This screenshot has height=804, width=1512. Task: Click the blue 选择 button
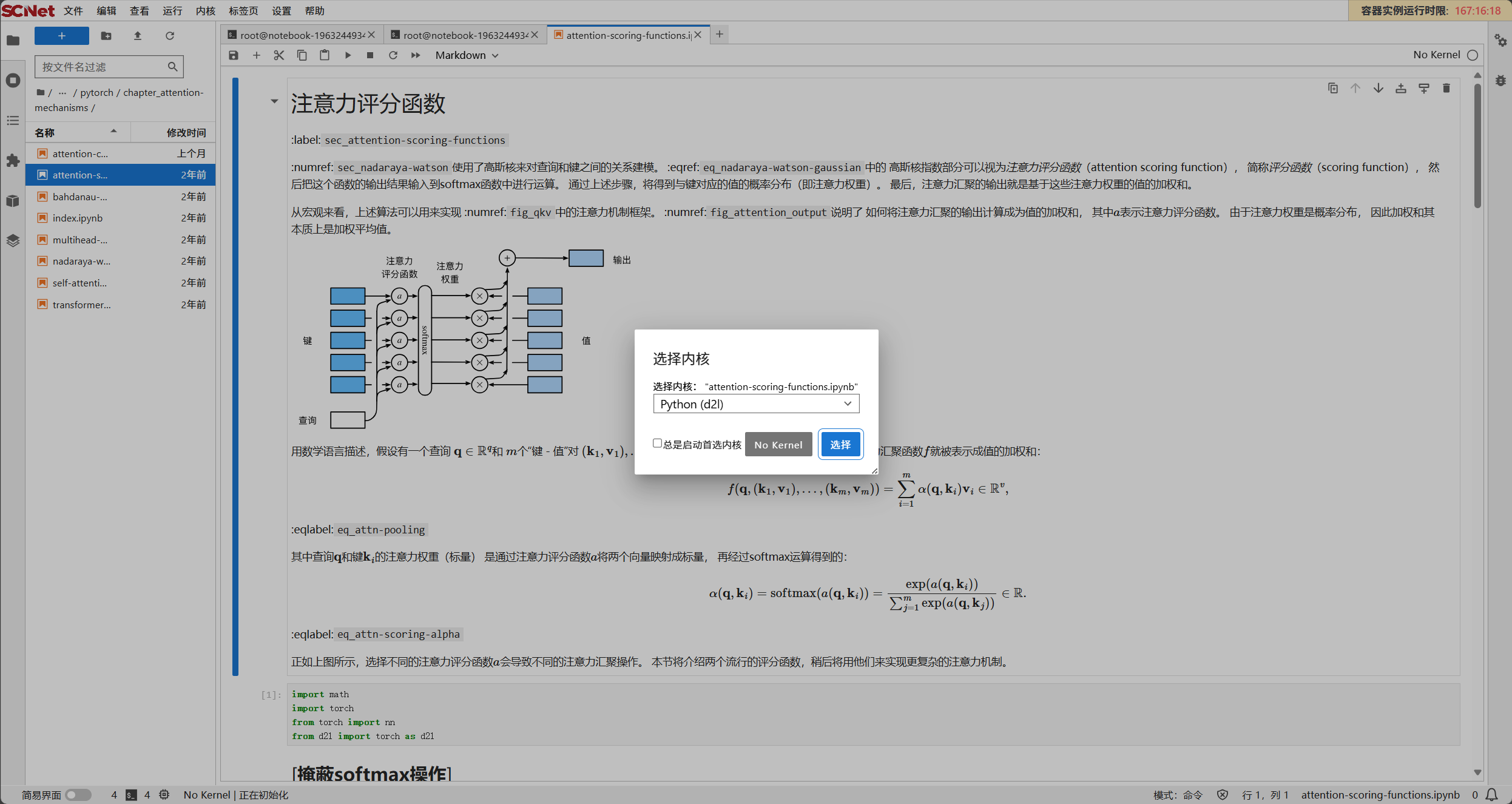(840, 445)
